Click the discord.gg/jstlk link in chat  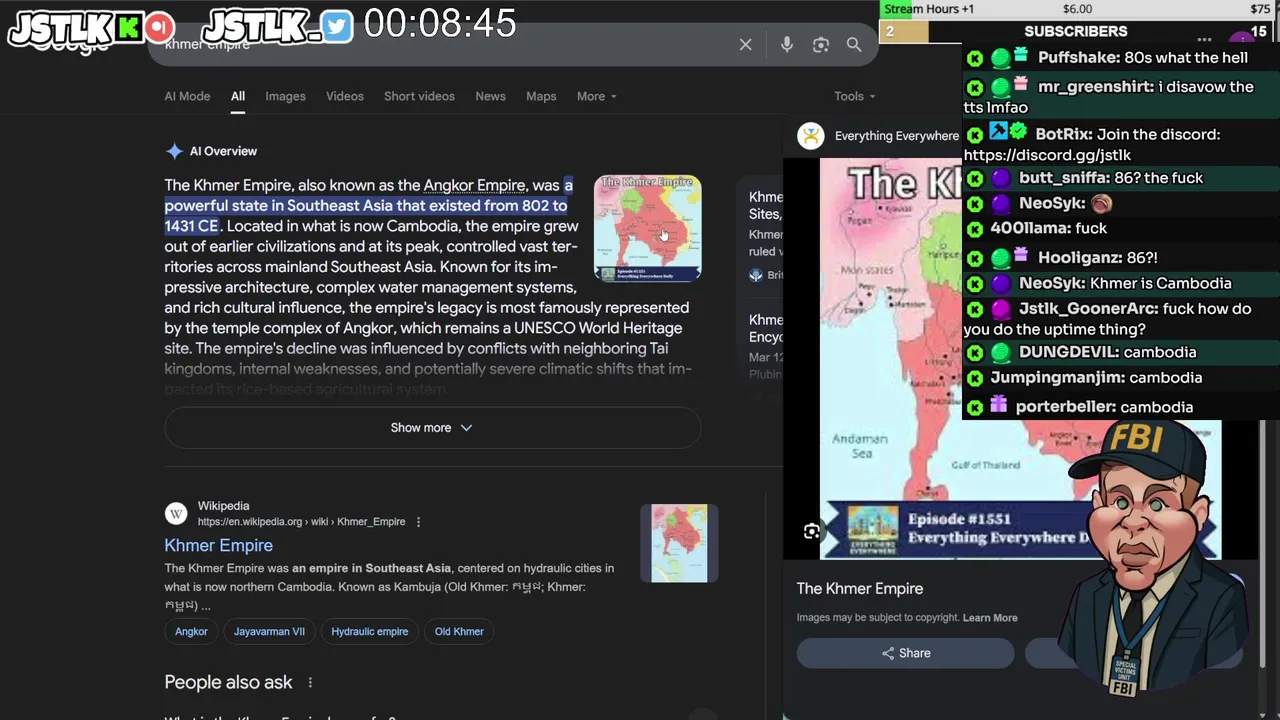[x=1047, y=155]
